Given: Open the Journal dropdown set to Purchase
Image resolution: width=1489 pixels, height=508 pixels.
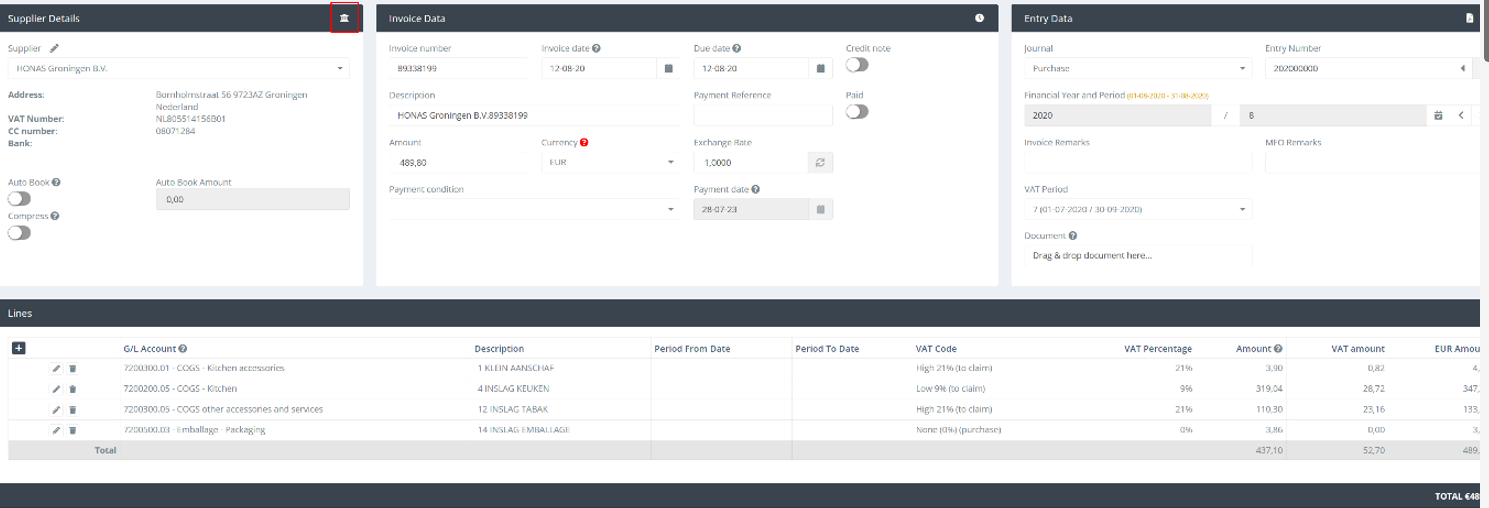Looking at the screenshot, I should (x=1137, y=69).
